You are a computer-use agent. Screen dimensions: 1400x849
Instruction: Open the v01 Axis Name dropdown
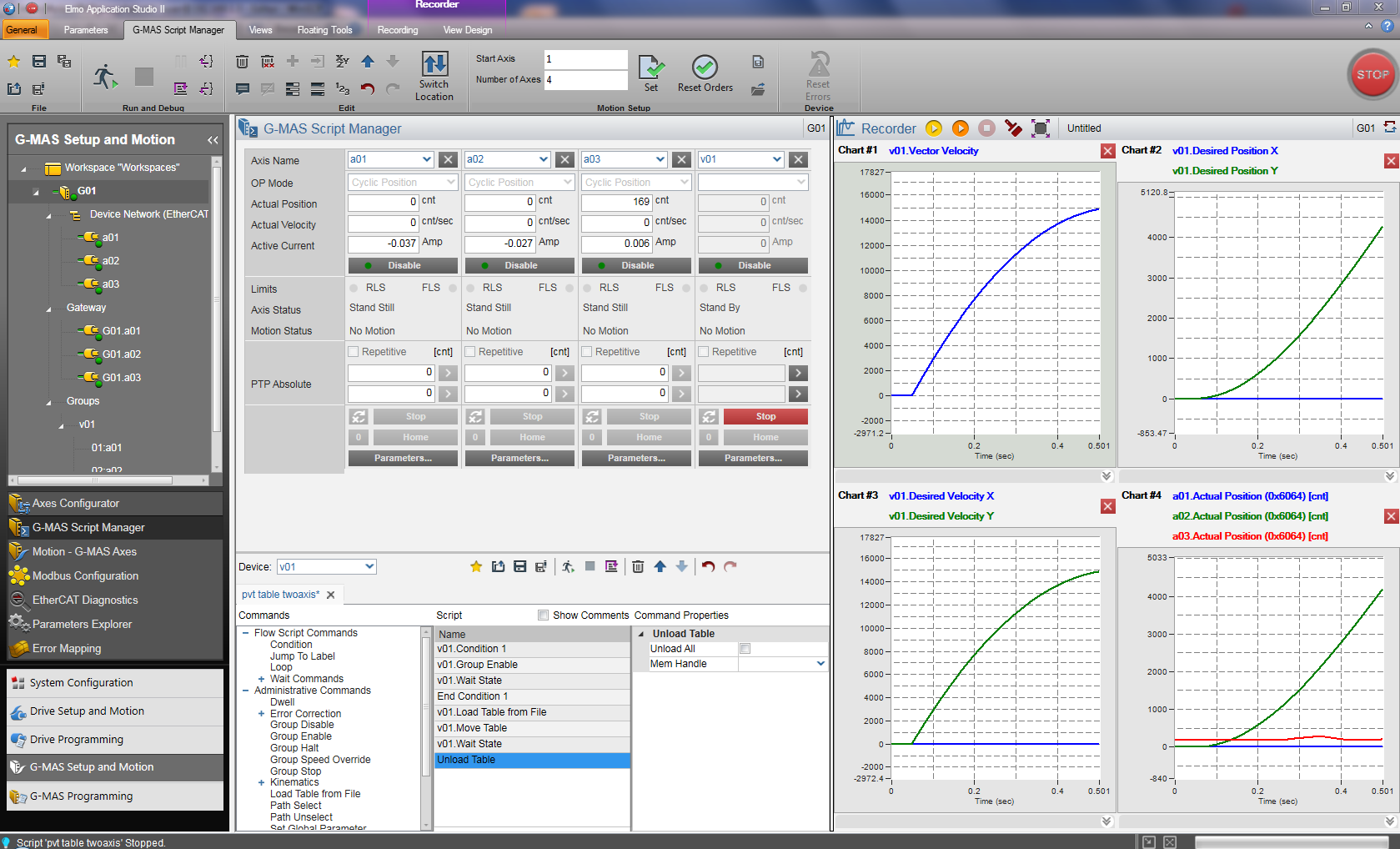click(776, 159)
